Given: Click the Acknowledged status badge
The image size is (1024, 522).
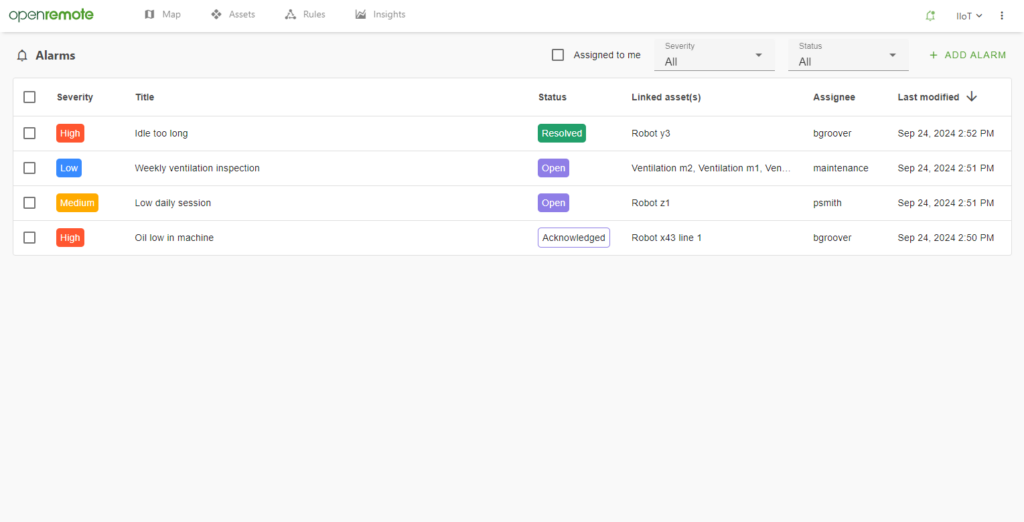Looking at the screenshot, I should pos(573,238).
